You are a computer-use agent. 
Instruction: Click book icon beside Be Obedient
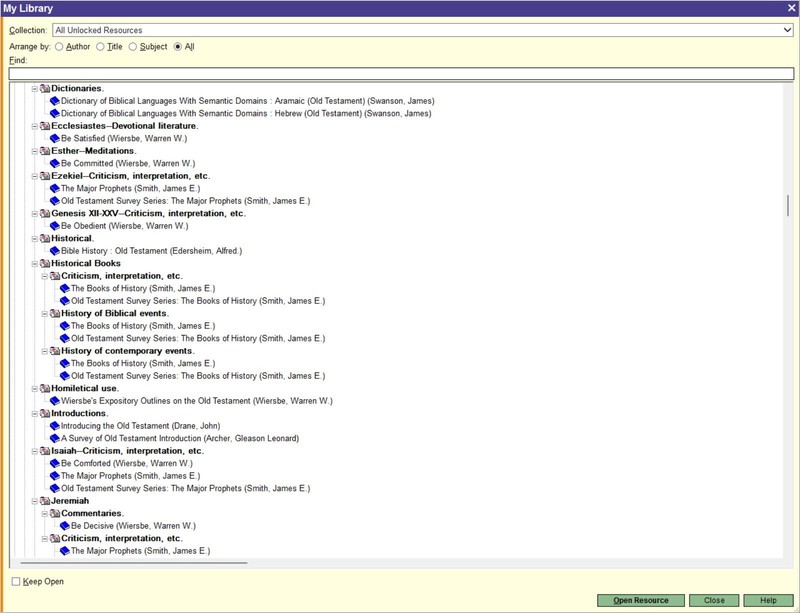[55, 226]
